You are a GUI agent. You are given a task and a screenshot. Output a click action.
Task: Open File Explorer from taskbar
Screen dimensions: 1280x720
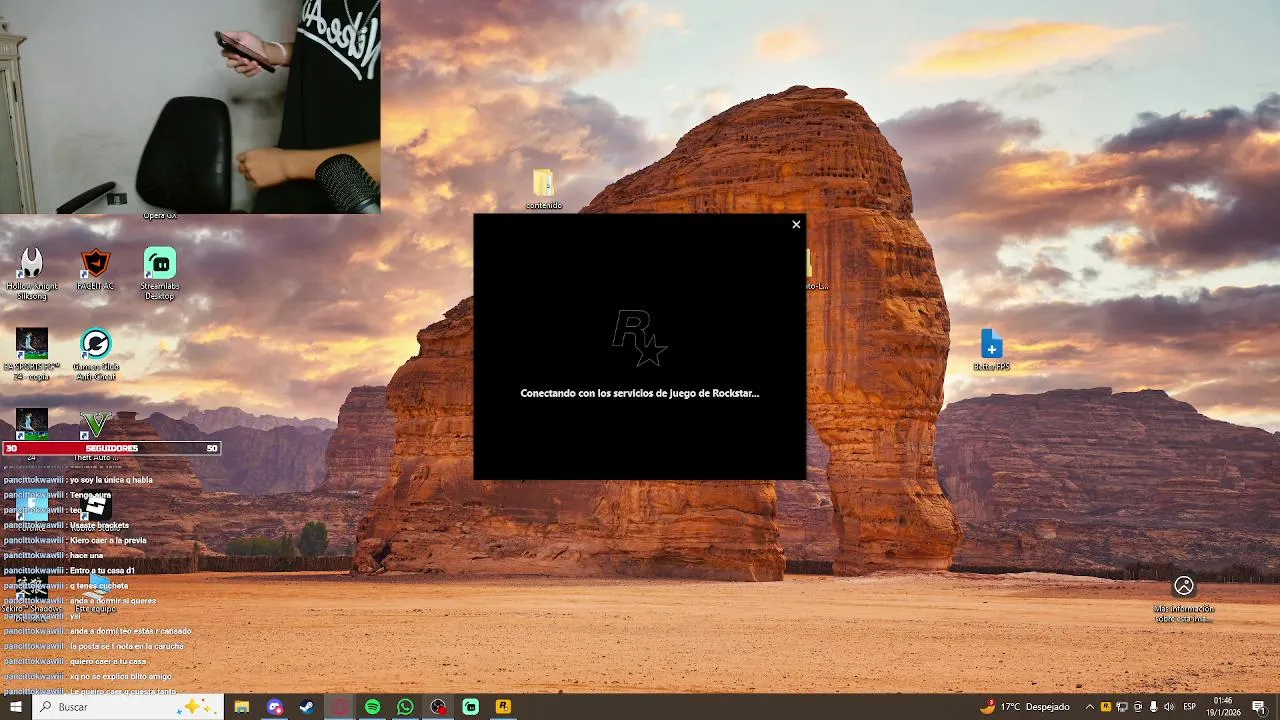[242, 707]
